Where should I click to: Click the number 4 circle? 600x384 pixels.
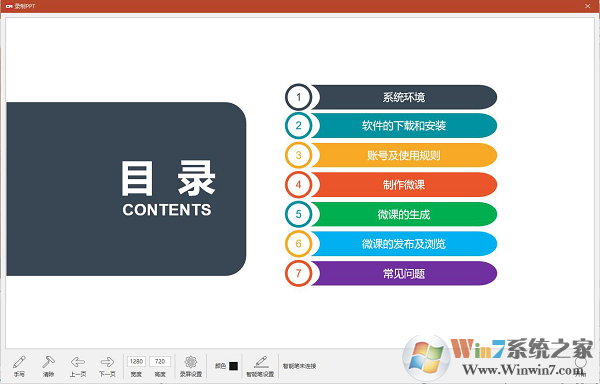pos(298,185)
